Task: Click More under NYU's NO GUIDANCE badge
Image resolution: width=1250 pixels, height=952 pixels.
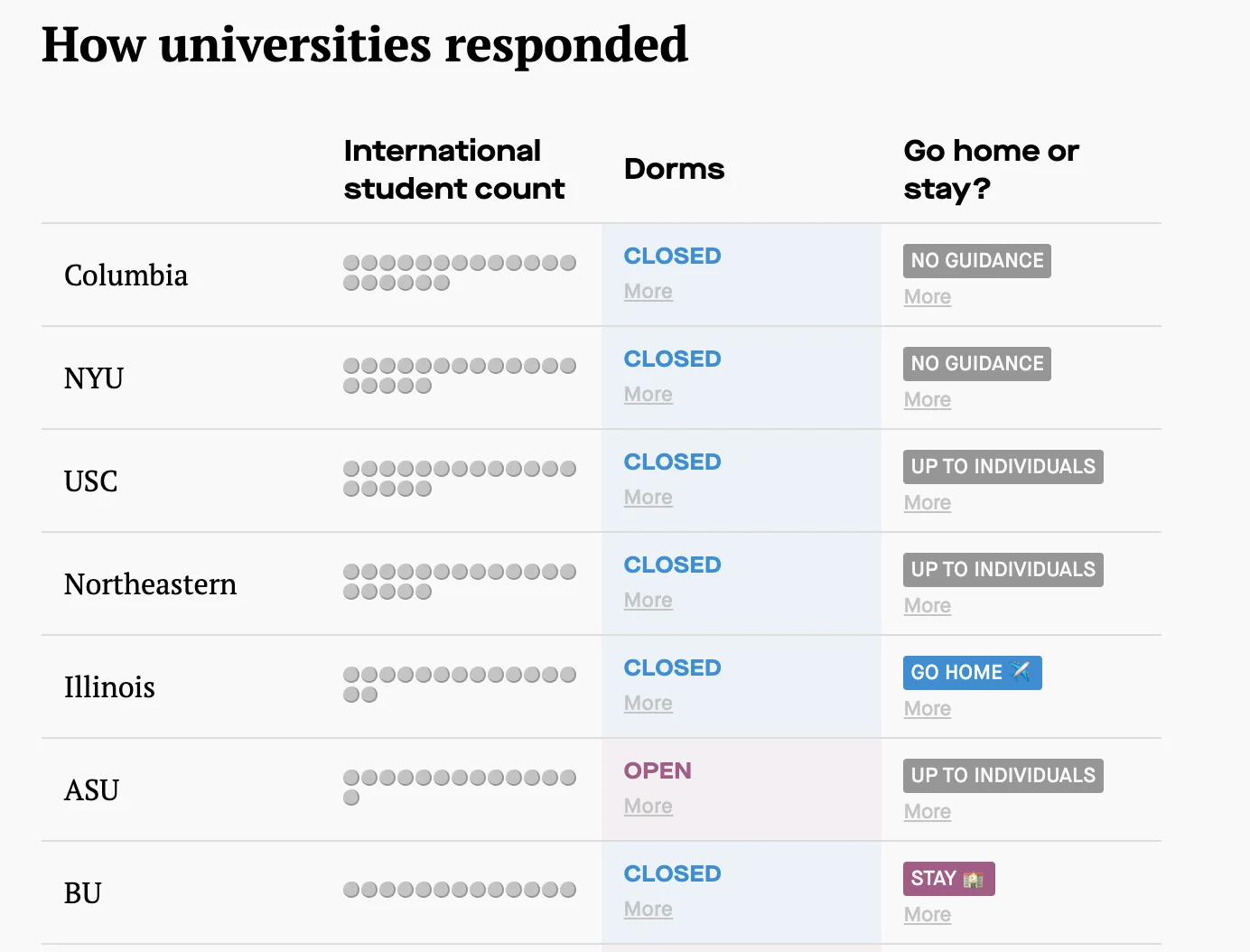Action: point(928,400)
